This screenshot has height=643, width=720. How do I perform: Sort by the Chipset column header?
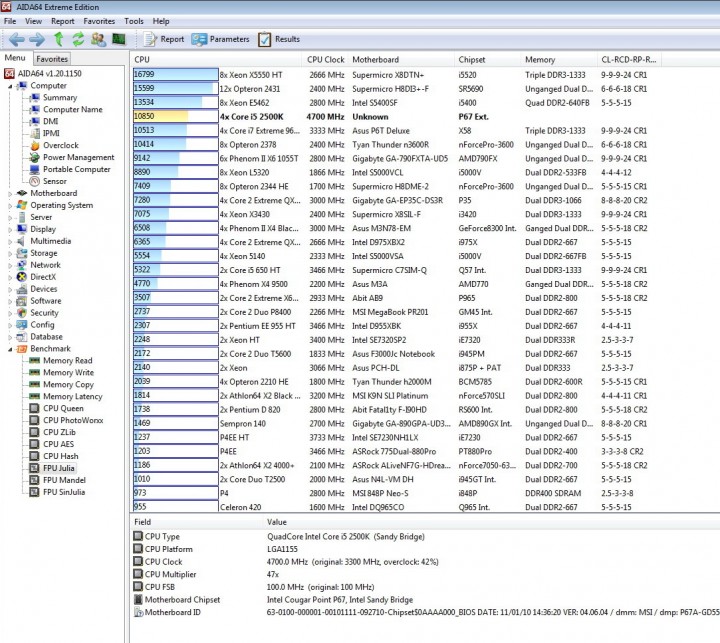pyautogui.click(x=488, y=60)
